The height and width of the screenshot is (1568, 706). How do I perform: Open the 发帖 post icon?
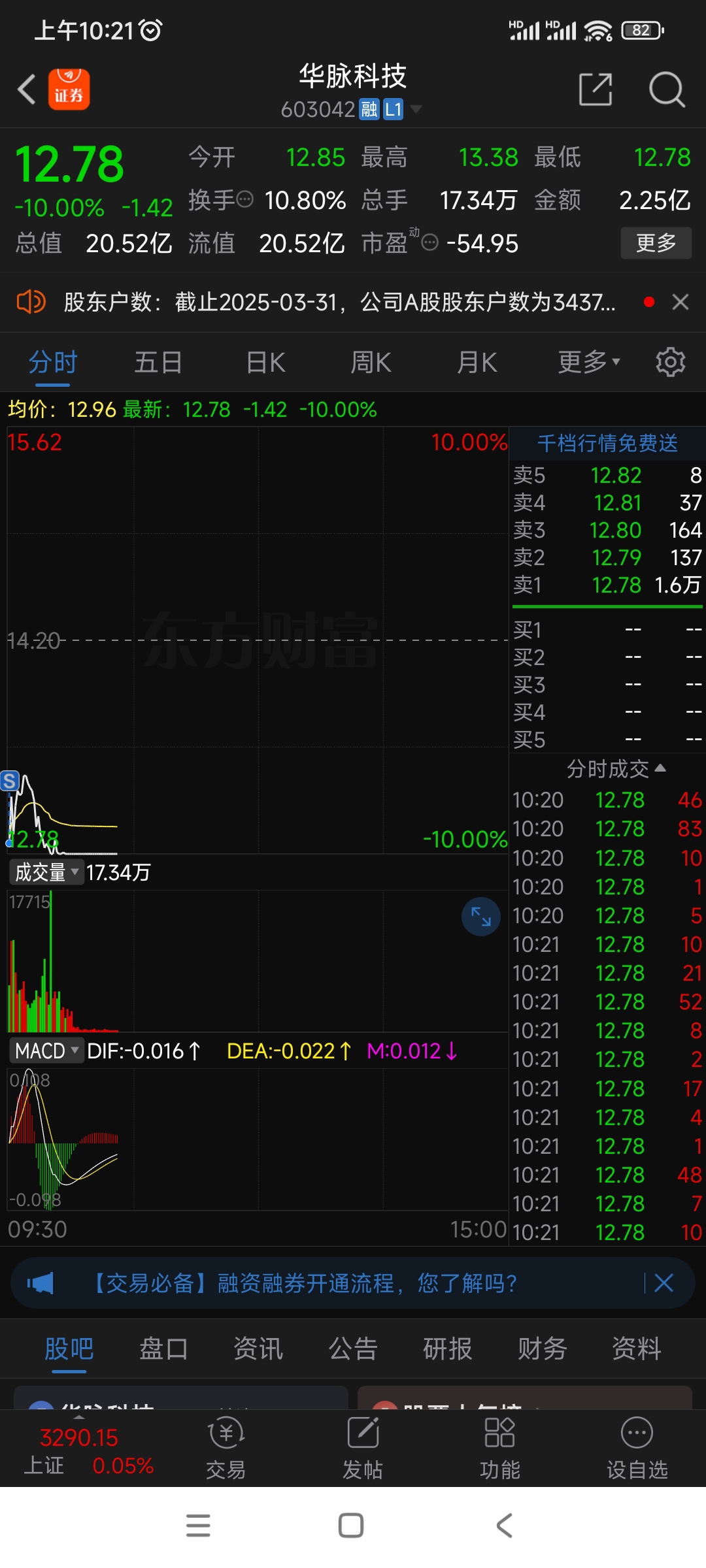tap(363, 1448)
